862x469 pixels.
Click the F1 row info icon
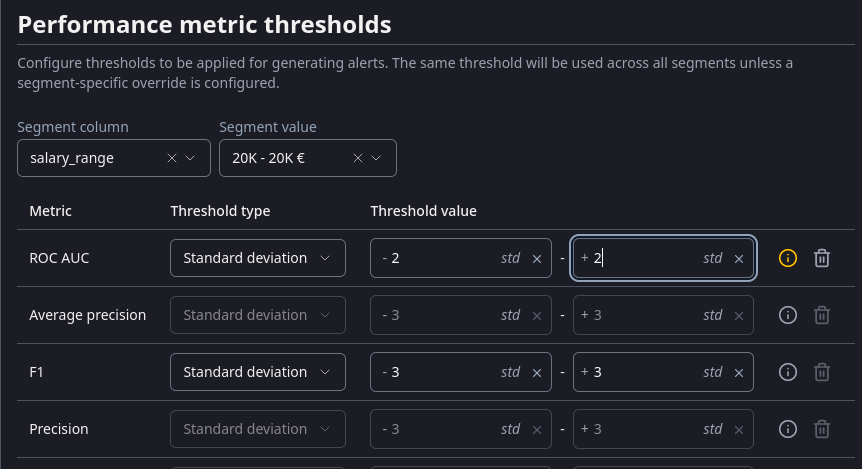click(x=787, y=372)
